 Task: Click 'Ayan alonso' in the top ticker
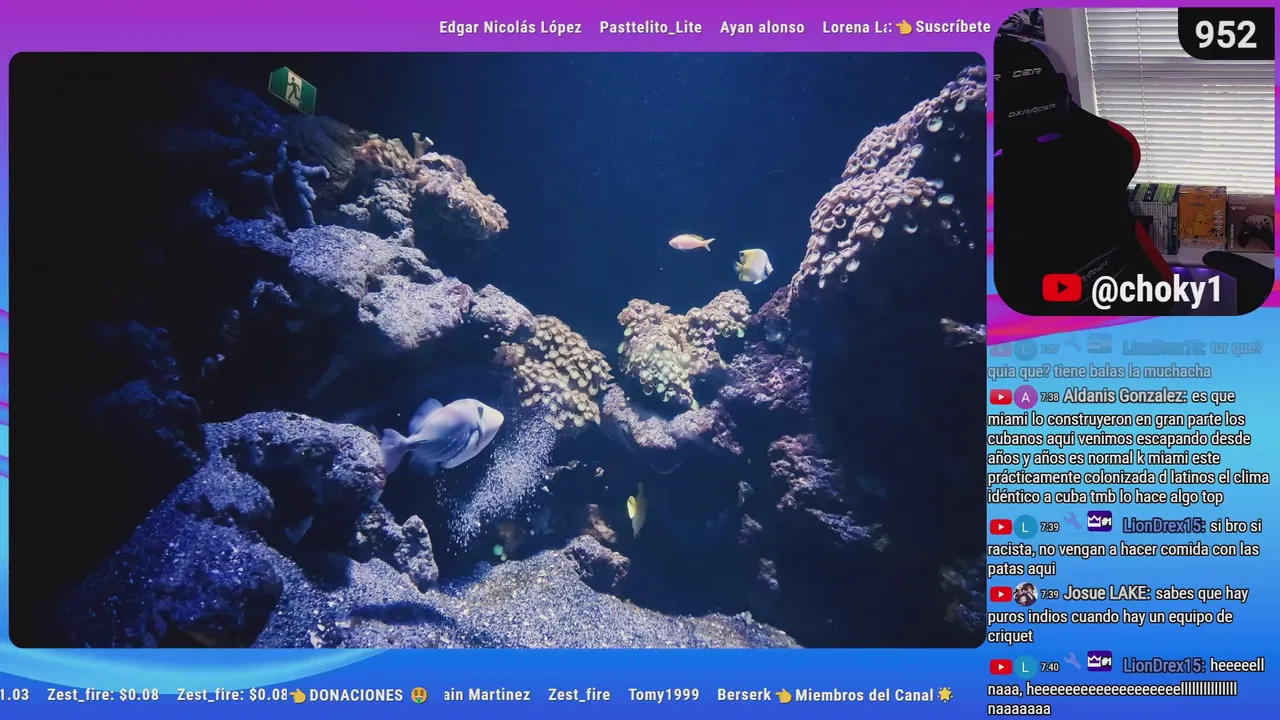[762, 28]
